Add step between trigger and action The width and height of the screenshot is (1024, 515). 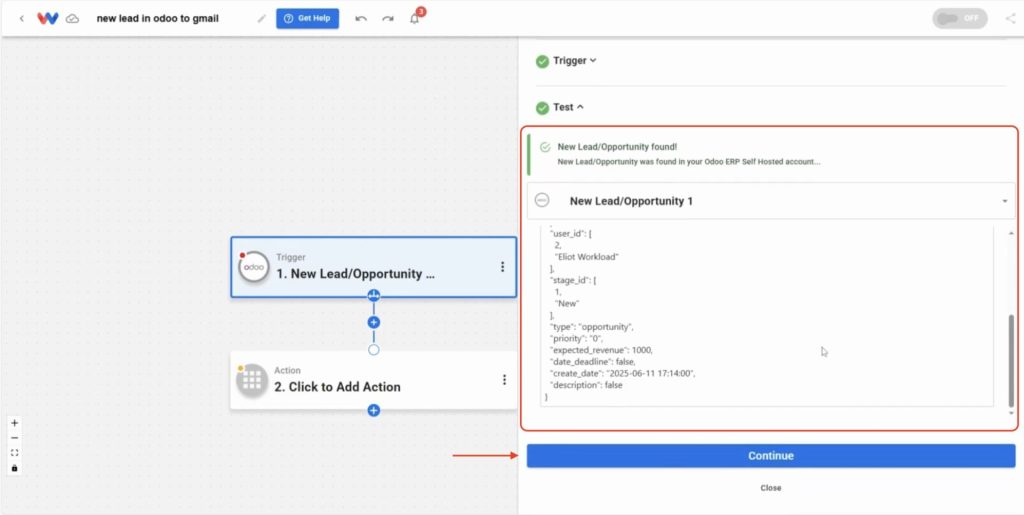point(374,322)
